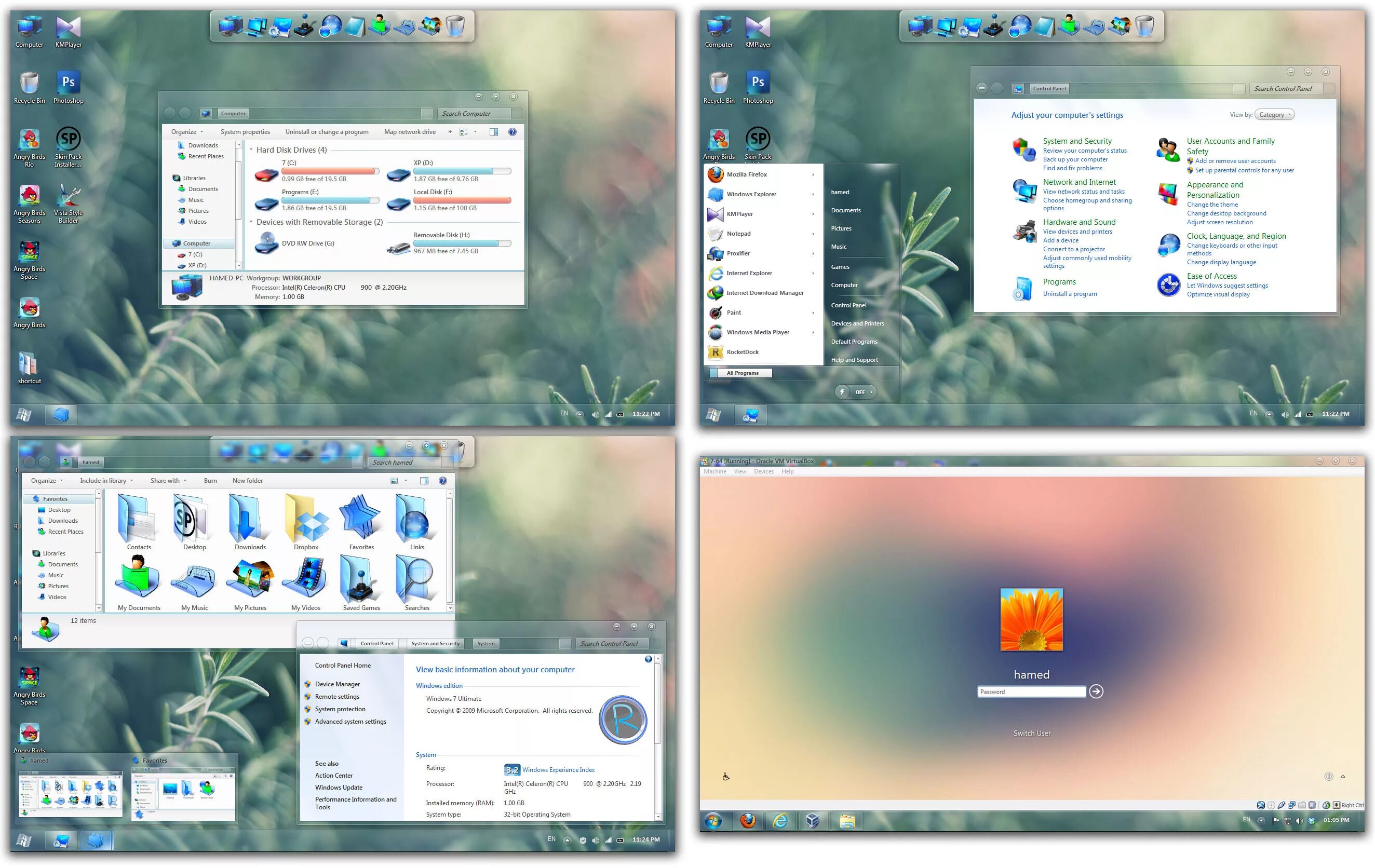The width and height of the screenshot is (1375, 868).
Task: Open KMPlayer via its desktop icon
Action: [x=68, y=26]
